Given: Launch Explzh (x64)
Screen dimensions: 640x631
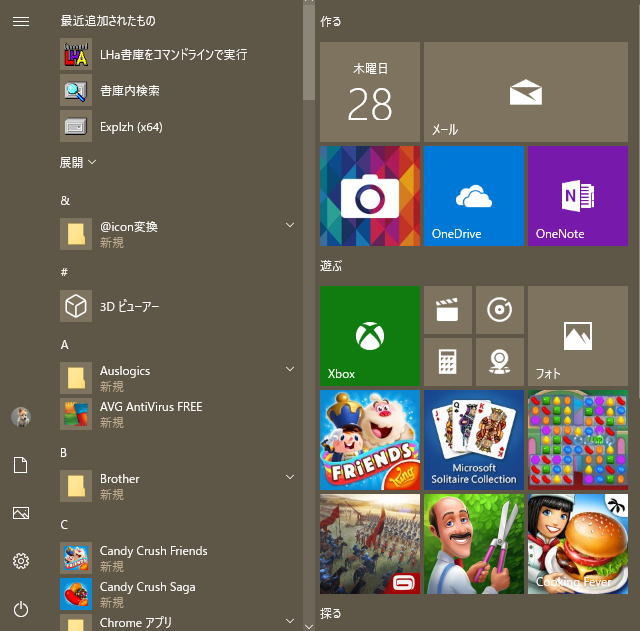Looking at the screenshot, I should tap(180, 127).
